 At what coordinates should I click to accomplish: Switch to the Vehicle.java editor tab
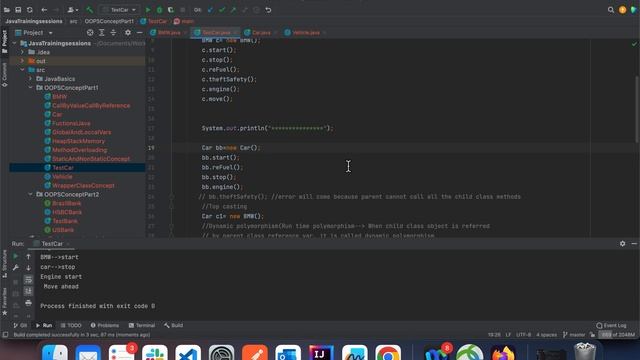305,33
